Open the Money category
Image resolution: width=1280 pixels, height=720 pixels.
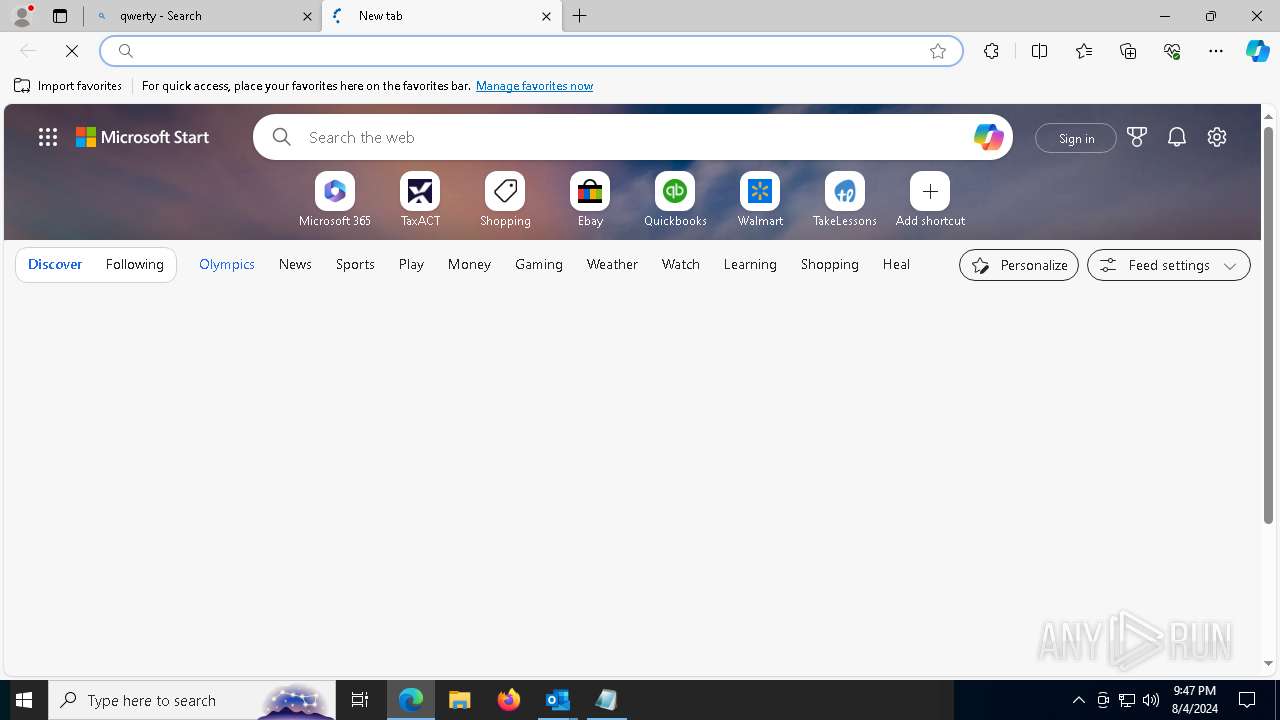coord(469,264)
